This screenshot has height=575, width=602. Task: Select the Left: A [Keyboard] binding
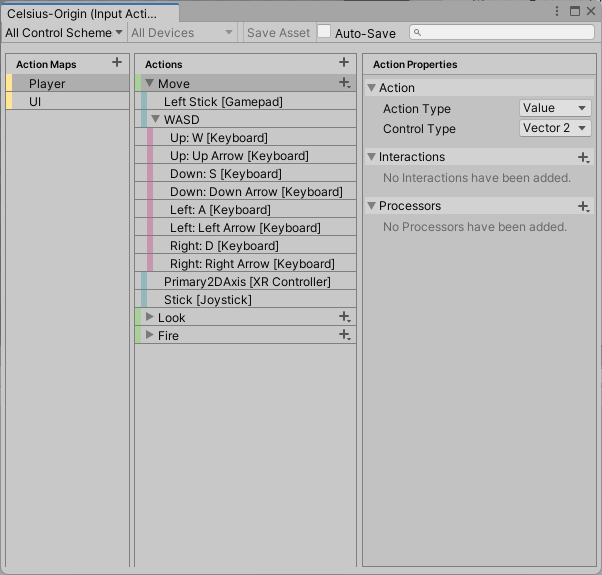click(x=245, y=210)
